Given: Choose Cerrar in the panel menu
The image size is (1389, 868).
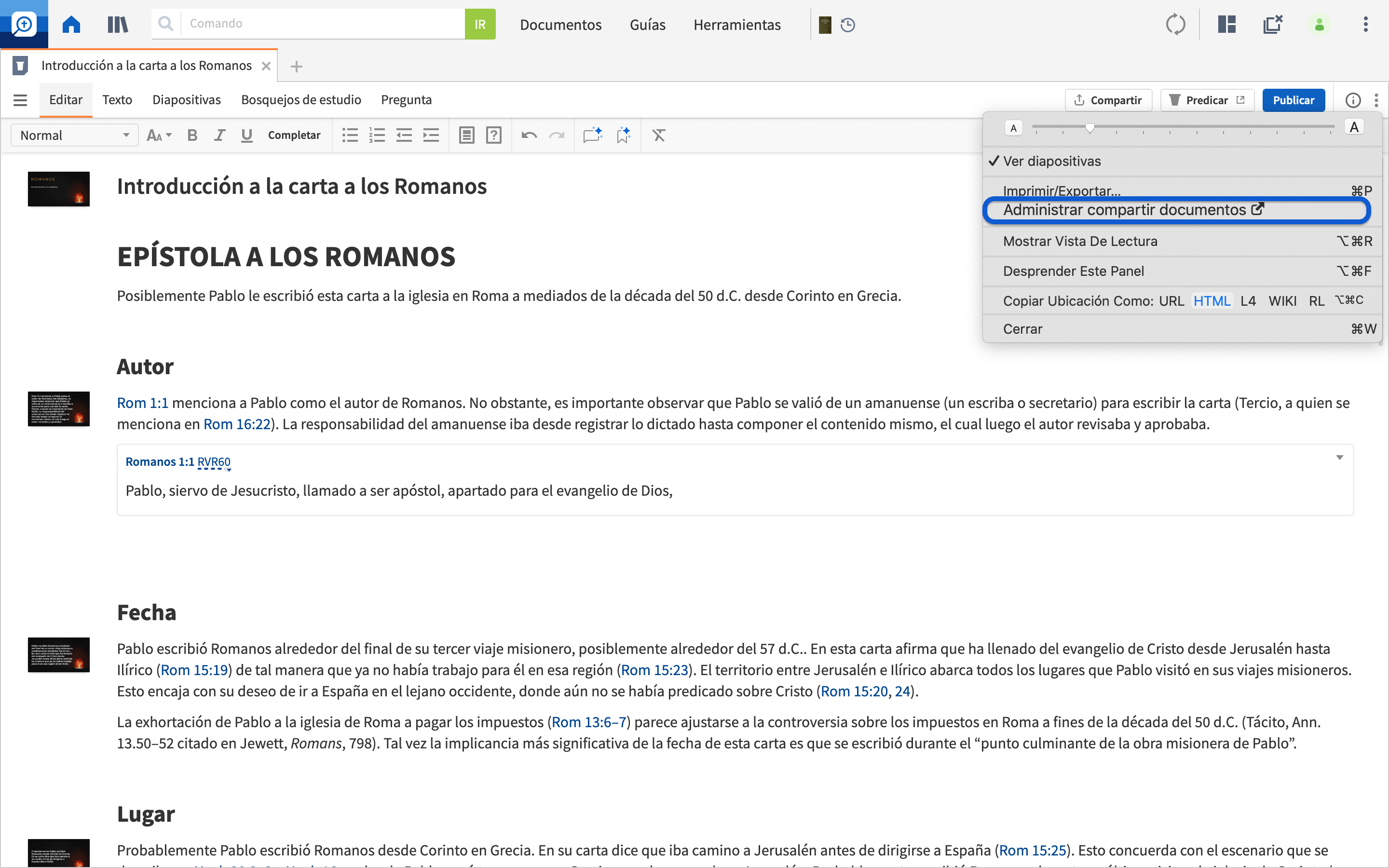Looking at the screenshot, I should [1183, 329].
